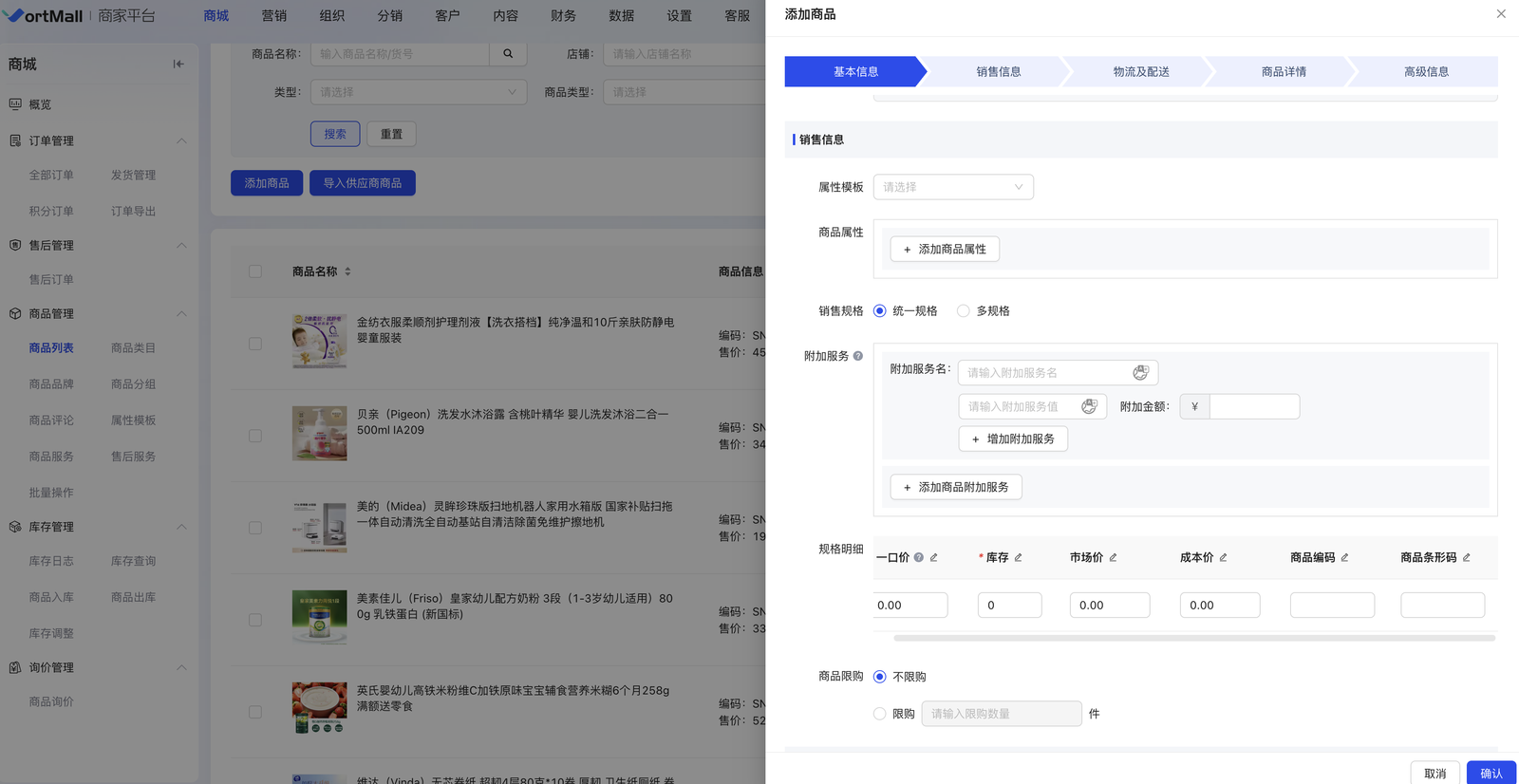1519x784 pixels.
Task: Collapse the sidebar with the collapse icon
Action: (178, 65)
